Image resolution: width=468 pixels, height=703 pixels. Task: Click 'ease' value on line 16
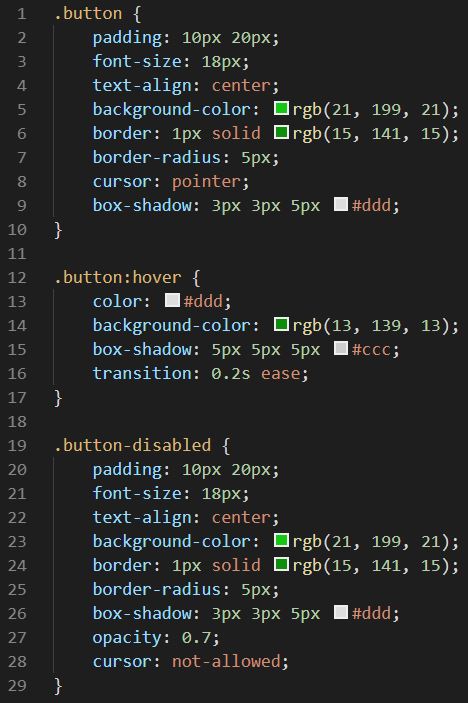pyautogui.click(x=281, y=373)
